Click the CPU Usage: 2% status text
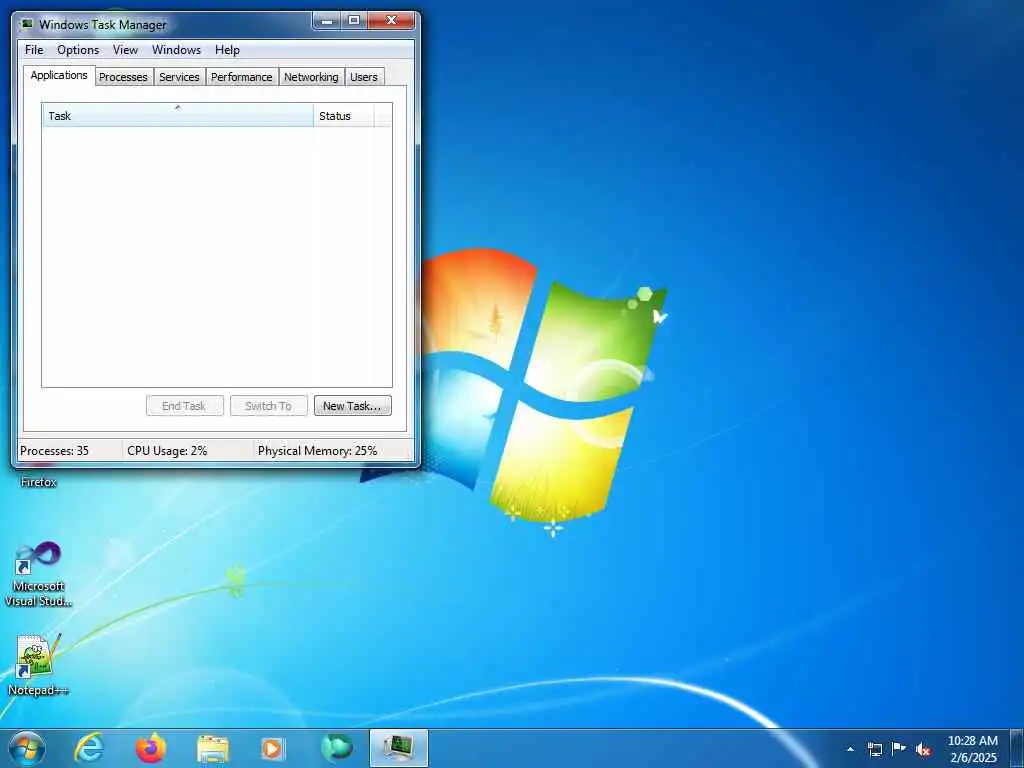Viewport: 1024px width, 768px height. (x=167, y=451)
